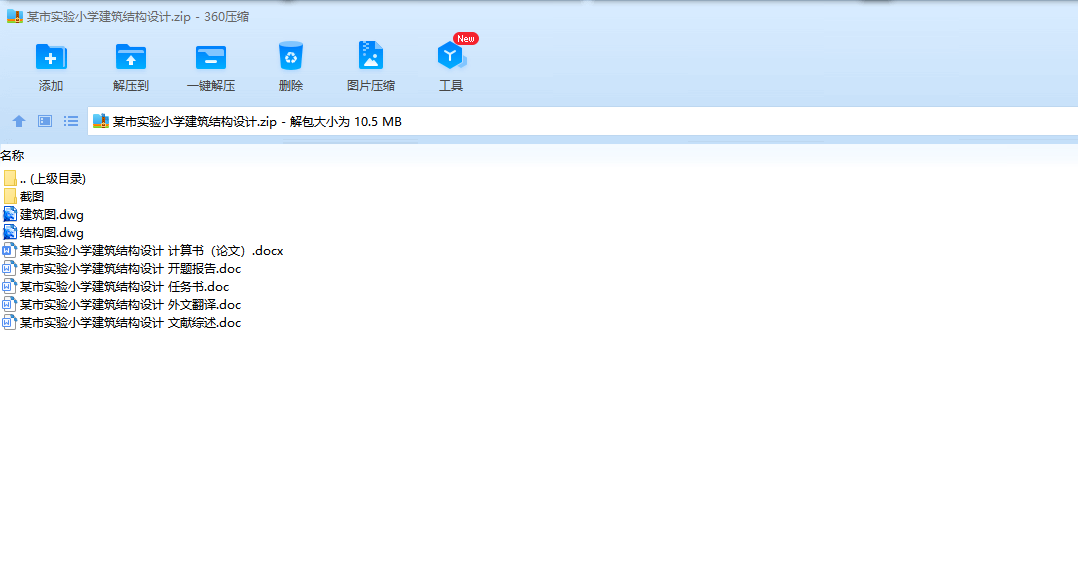Click 360压缩 app icon in title bar
Image resolution: width=1078 pixels, height=563 pixels.
[x=14, y=16]
